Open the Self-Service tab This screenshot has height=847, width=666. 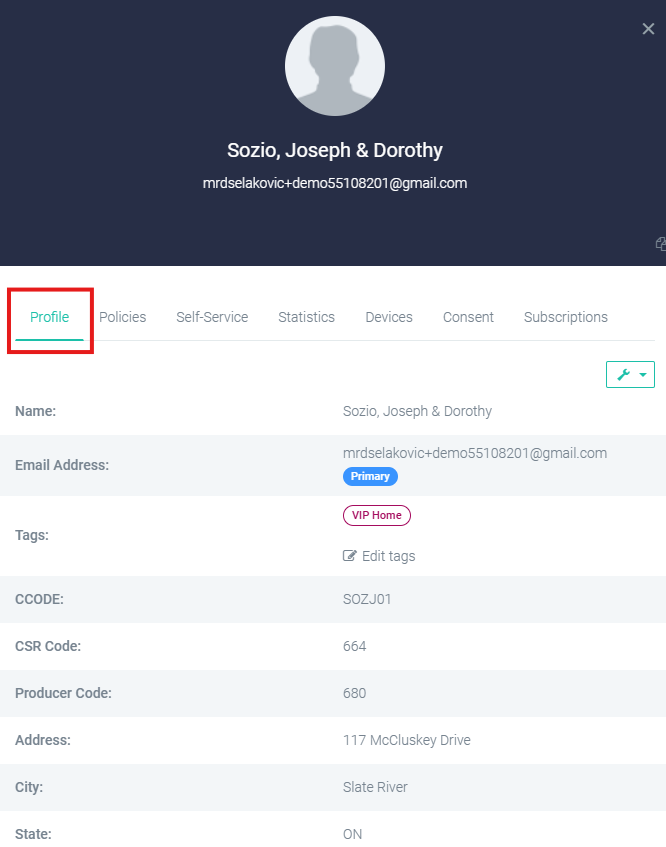(212, 317)
